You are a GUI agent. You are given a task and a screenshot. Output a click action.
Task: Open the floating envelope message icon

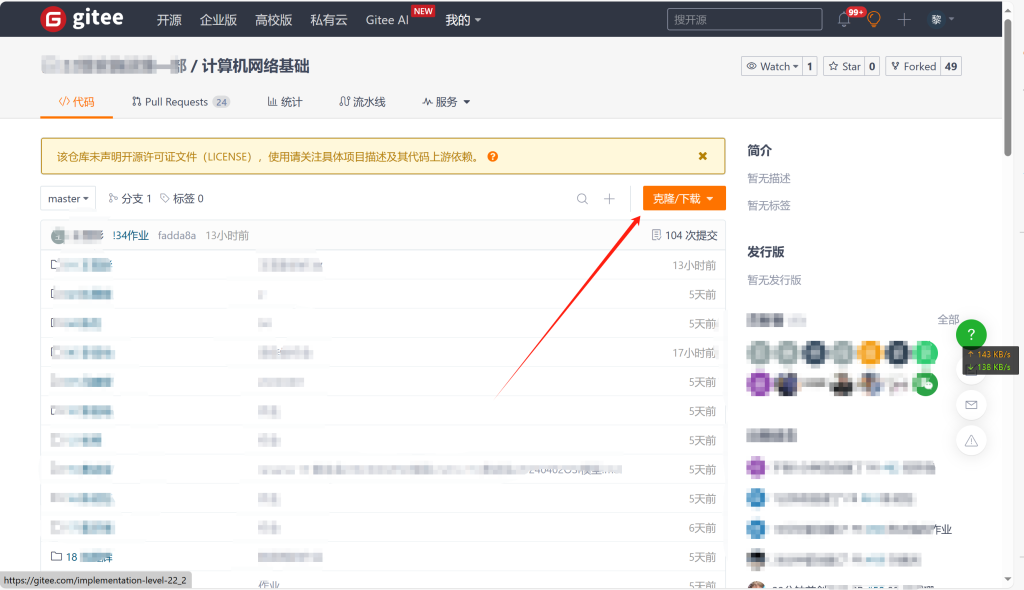pos(971,404)
